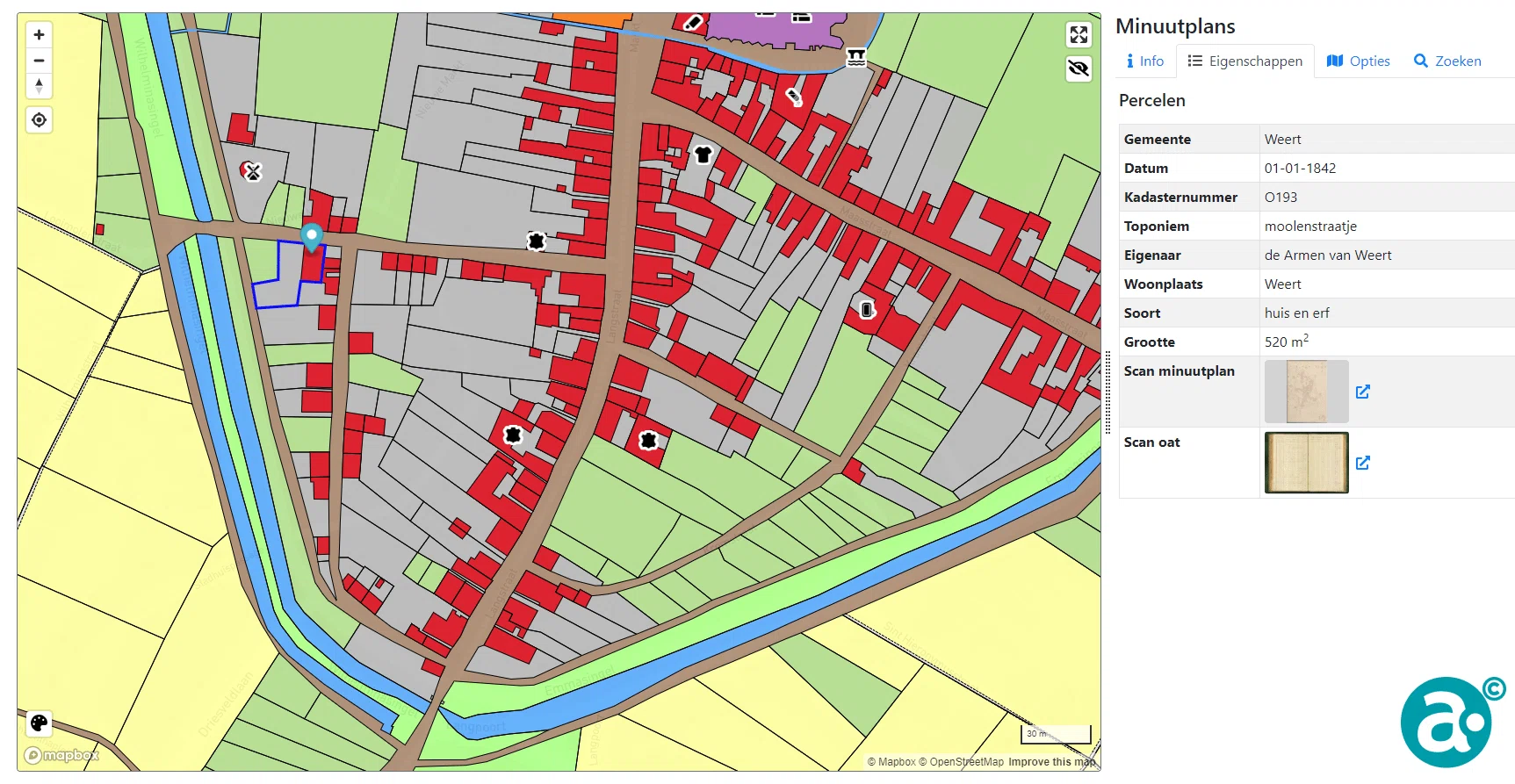The width and height of the screenshot is (1515, 784).
Task: Click the Mapbox logo
Action: 61,755
